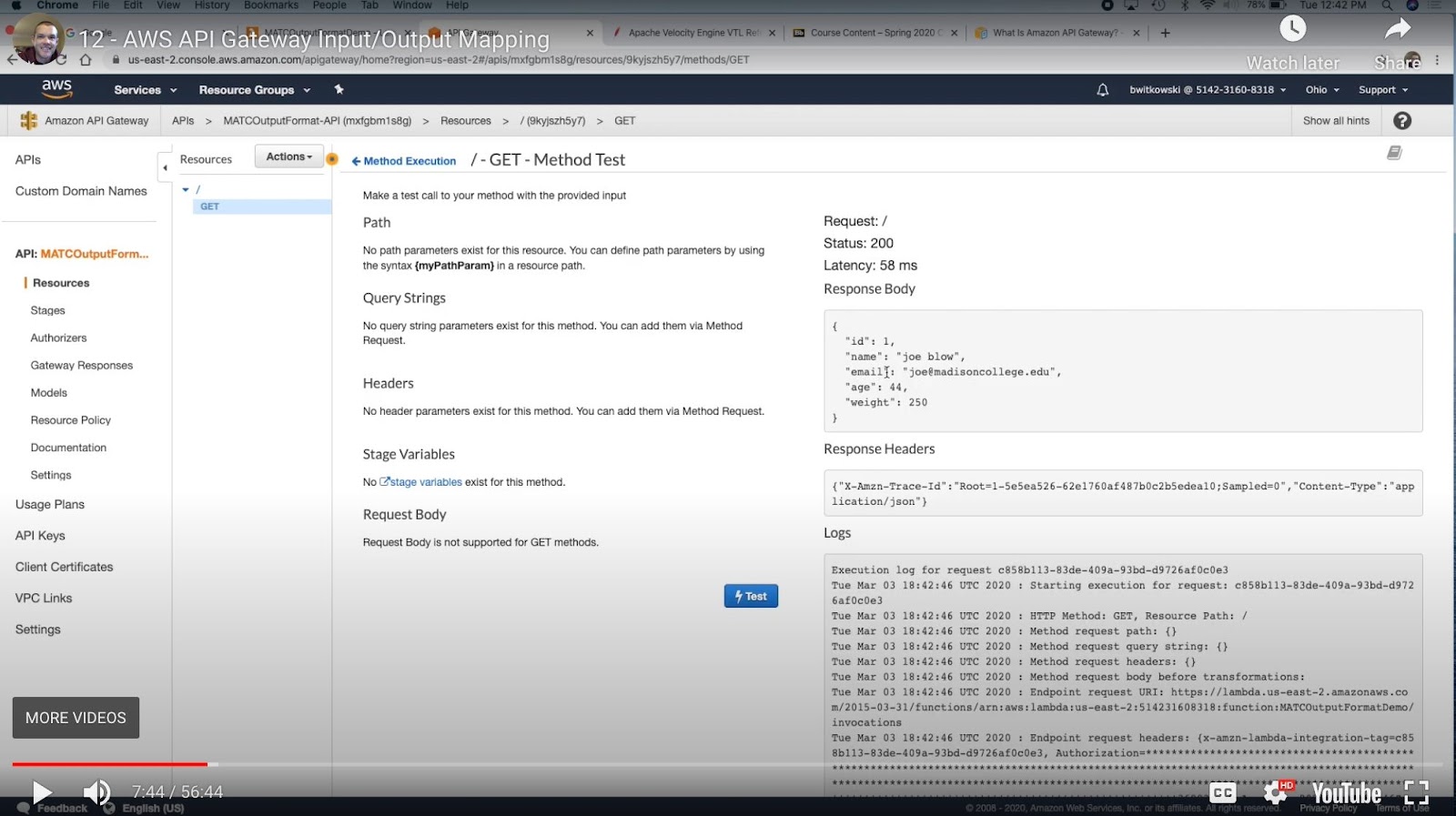This screenshot has height=816, width=1456.
Task: Open the video title link
Action: [314, 39]
